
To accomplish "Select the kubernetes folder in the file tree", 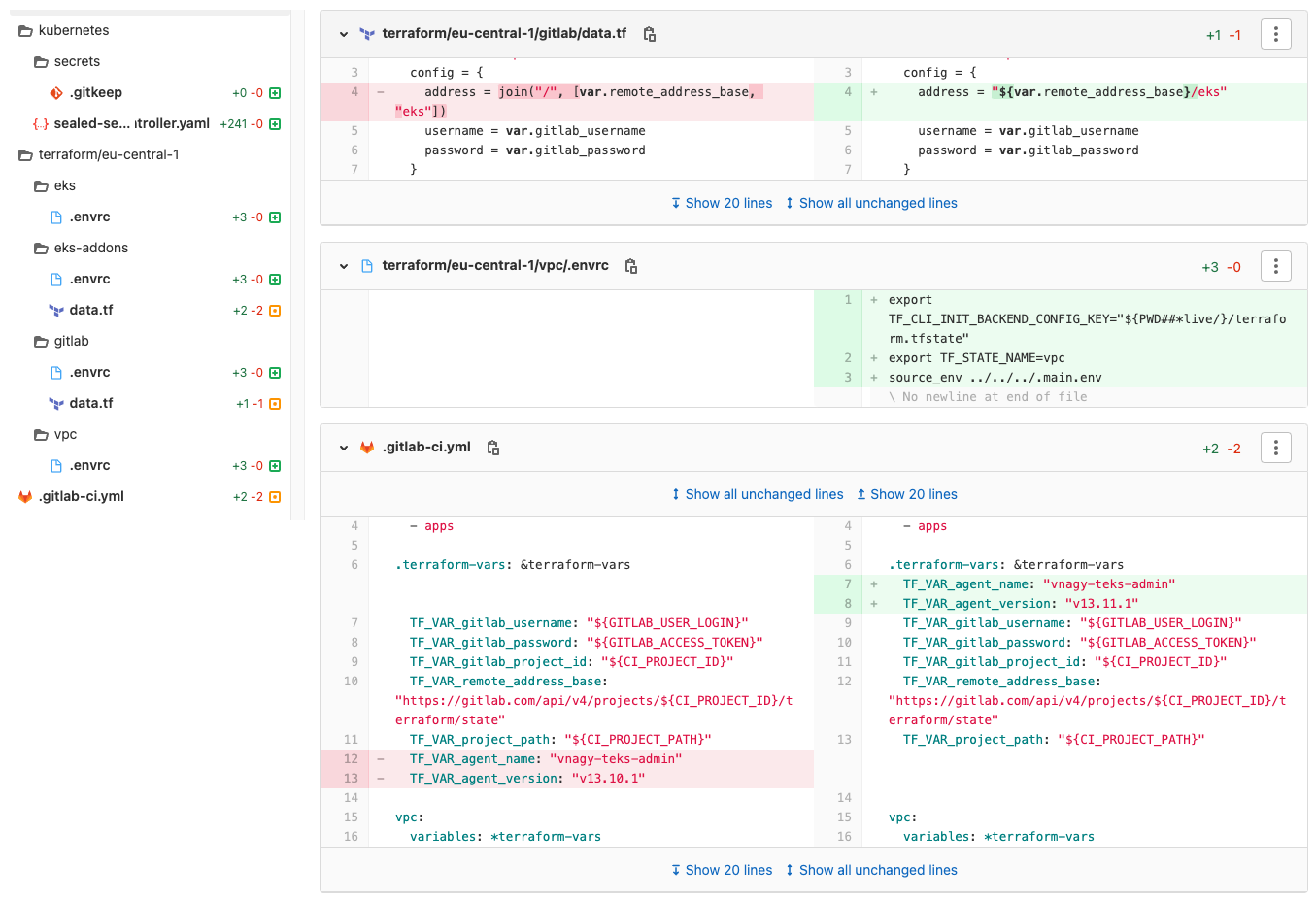I will (67, 30).
